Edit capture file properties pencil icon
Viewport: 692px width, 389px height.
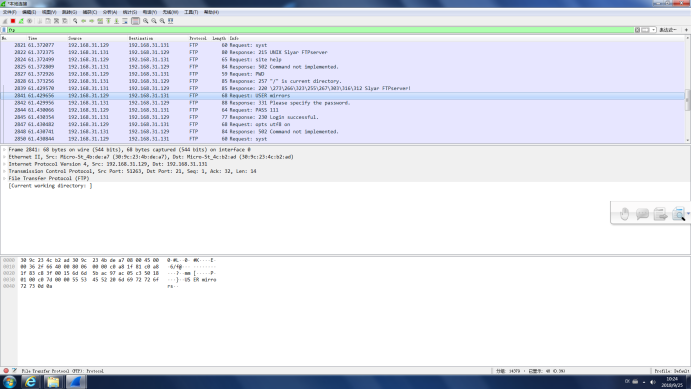click(15, 371)
